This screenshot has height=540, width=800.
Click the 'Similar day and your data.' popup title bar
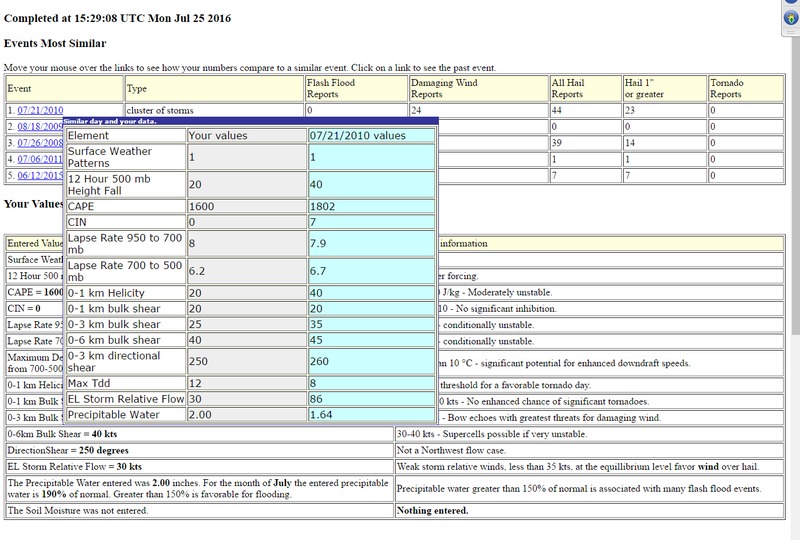point(251,121)
